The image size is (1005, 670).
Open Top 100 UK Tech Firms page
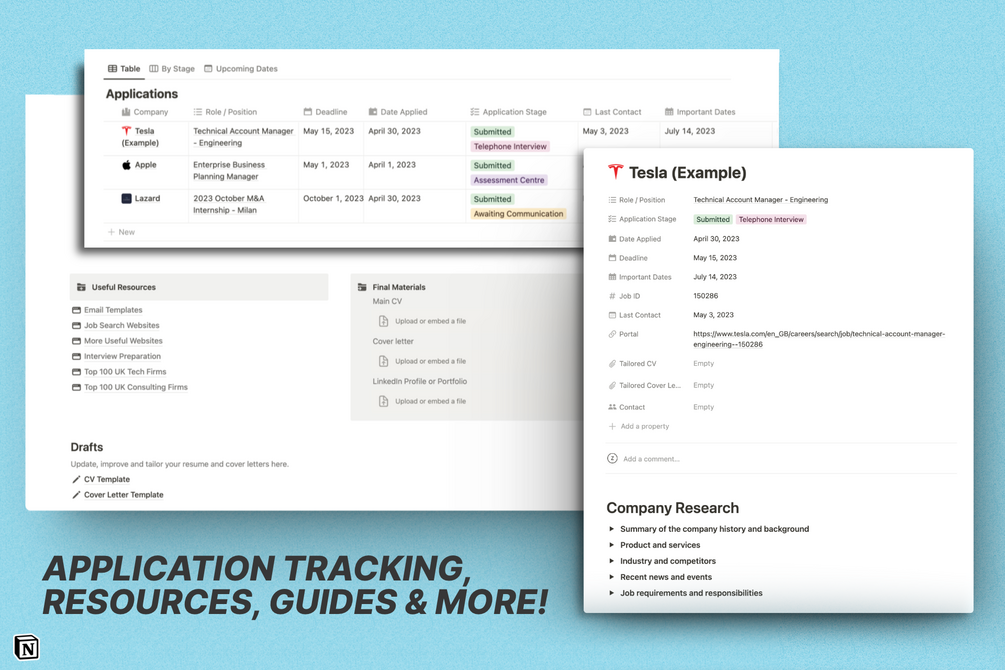click(x=125, y=371)
